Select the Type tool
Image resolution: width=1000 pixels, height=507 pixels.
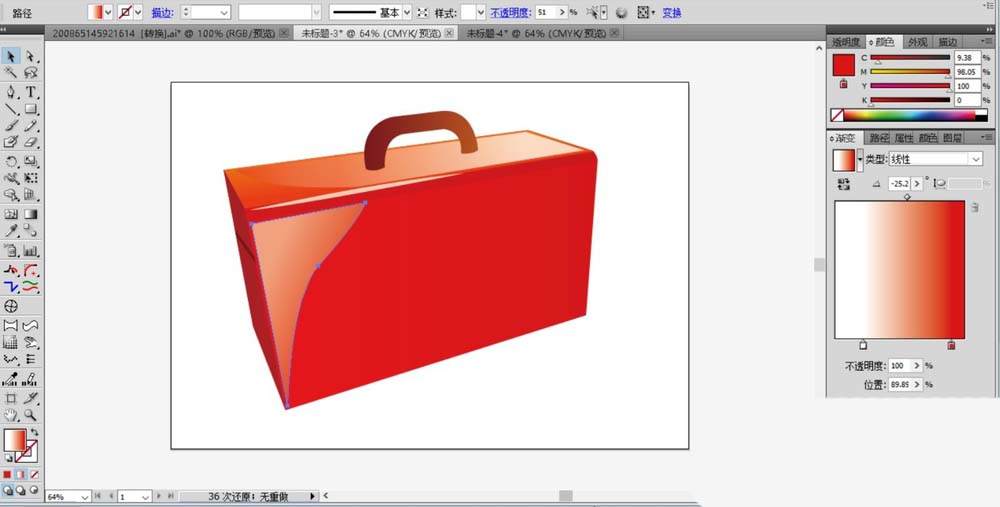tap(31, 92)
